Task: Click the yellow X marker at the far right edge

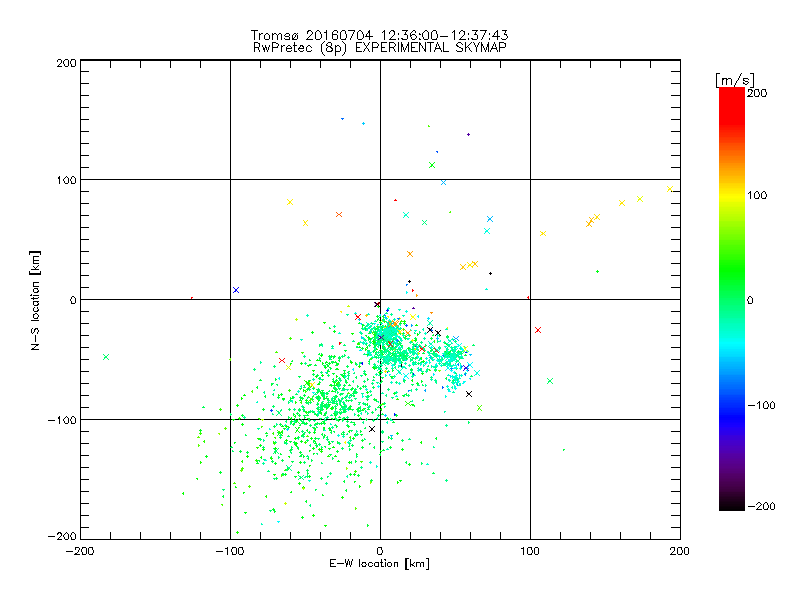Action: pos(670,189)
